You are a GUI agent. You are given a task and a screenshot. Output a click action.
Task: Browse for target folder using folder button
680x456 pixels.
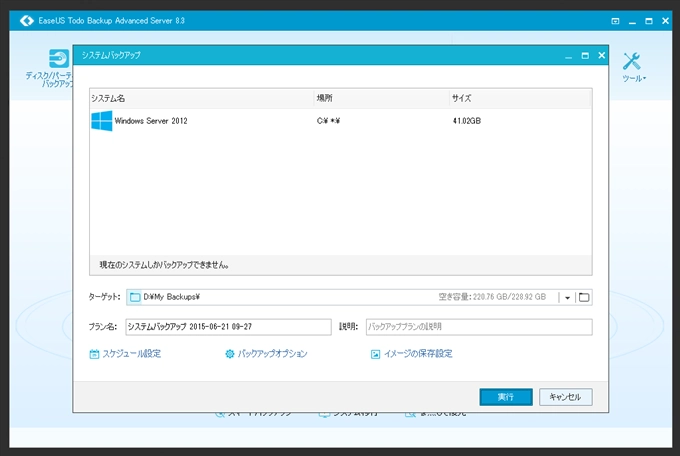pos(584,297)
